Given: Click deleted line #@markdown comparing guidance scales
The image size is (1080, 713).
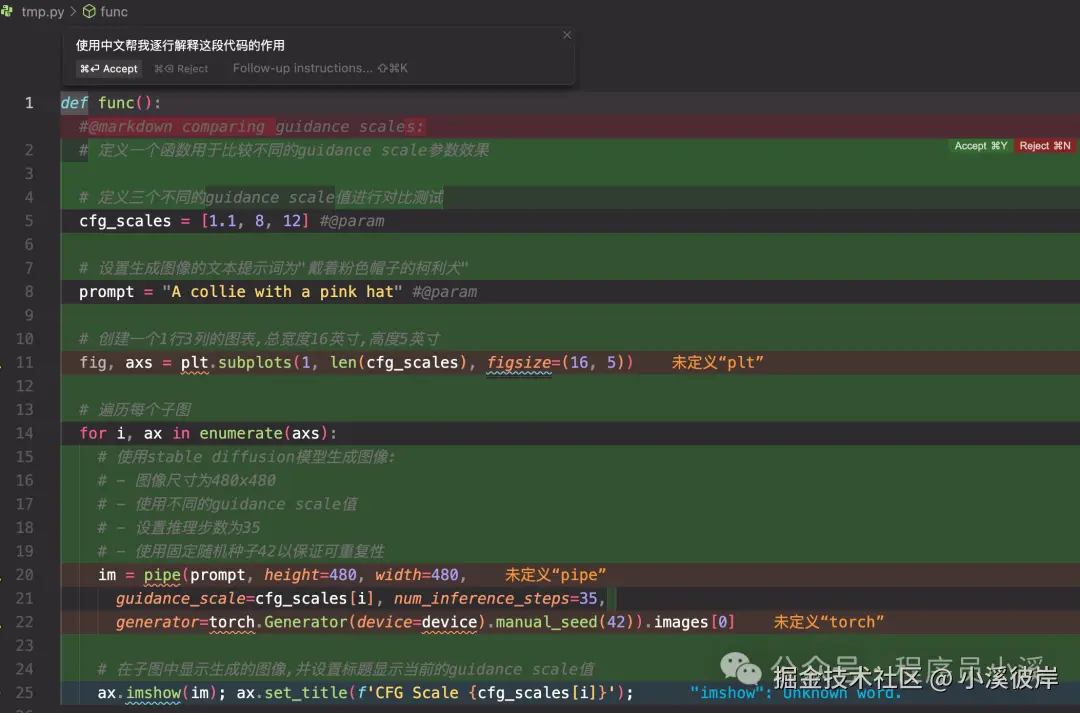Looking at the screenshot, I should pos(251,127).
